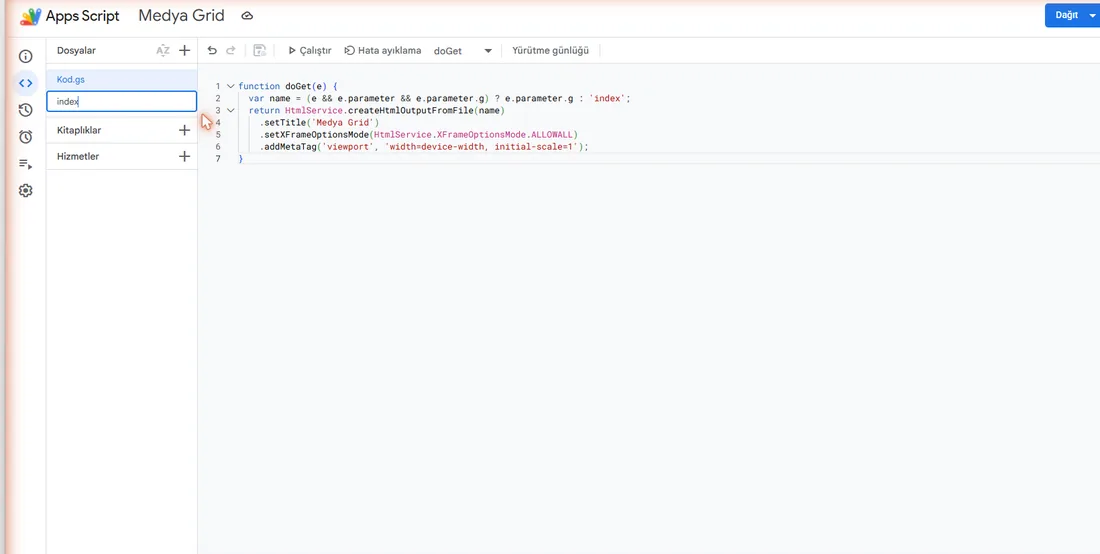The image size is (1100, 554).
Task: Click on the setXFrameOptionsMode code line
Action: click(418, 135)
